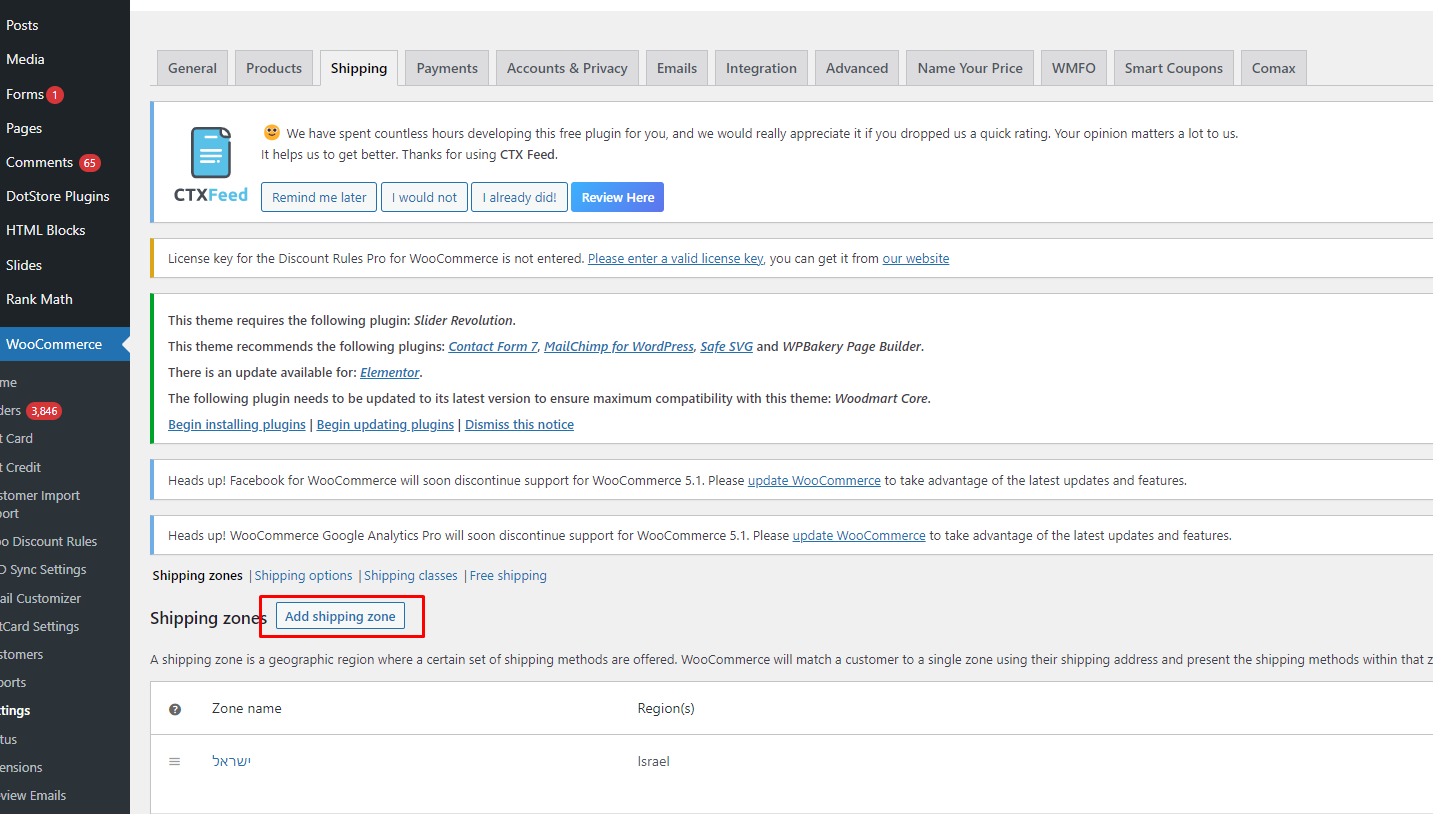Switch to the Products tab
The height and width of the screenshot is (814, 1433).
tap(274, 68)
